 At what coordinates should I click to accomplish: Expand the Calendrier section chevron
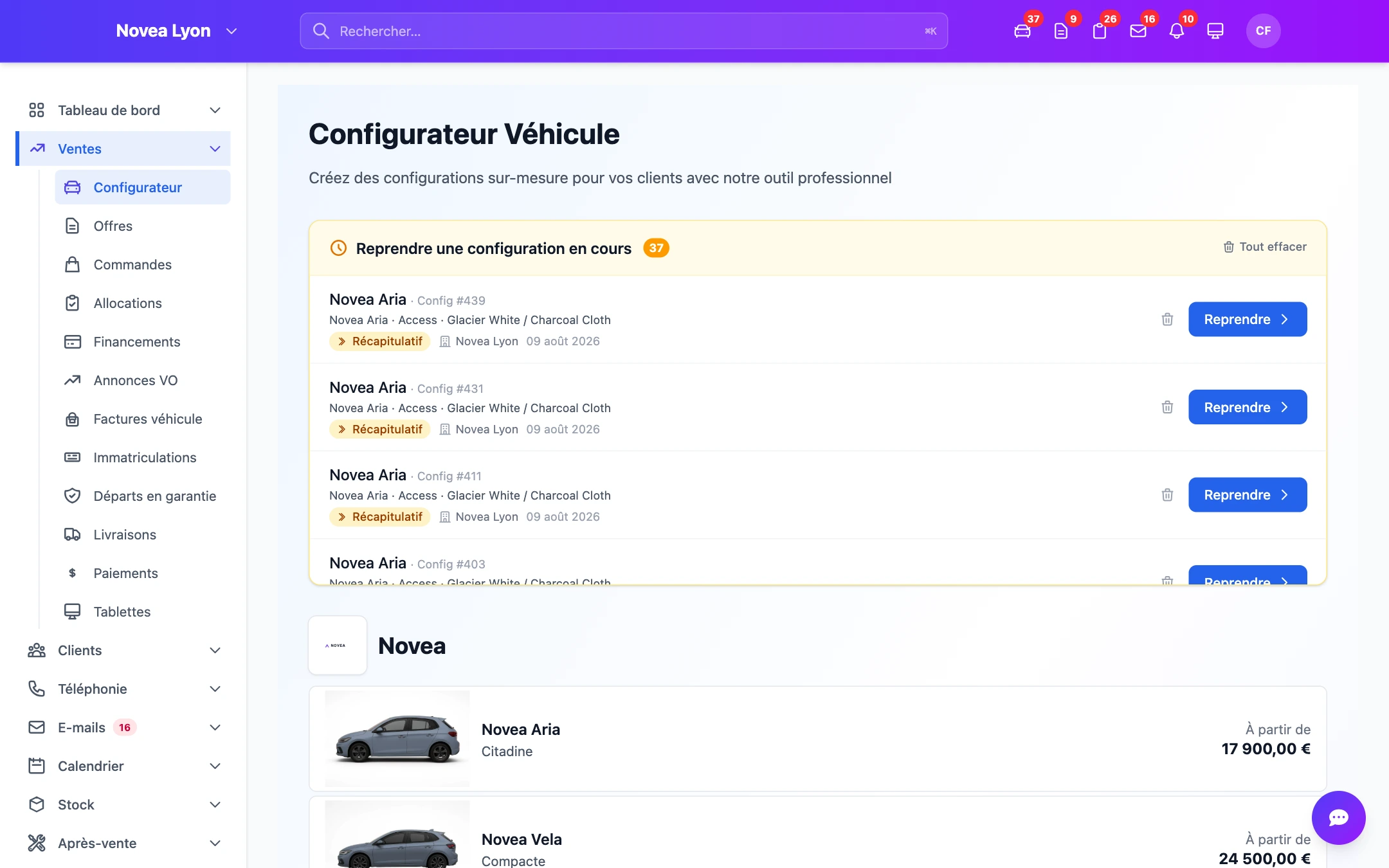(x=215, y=766)
